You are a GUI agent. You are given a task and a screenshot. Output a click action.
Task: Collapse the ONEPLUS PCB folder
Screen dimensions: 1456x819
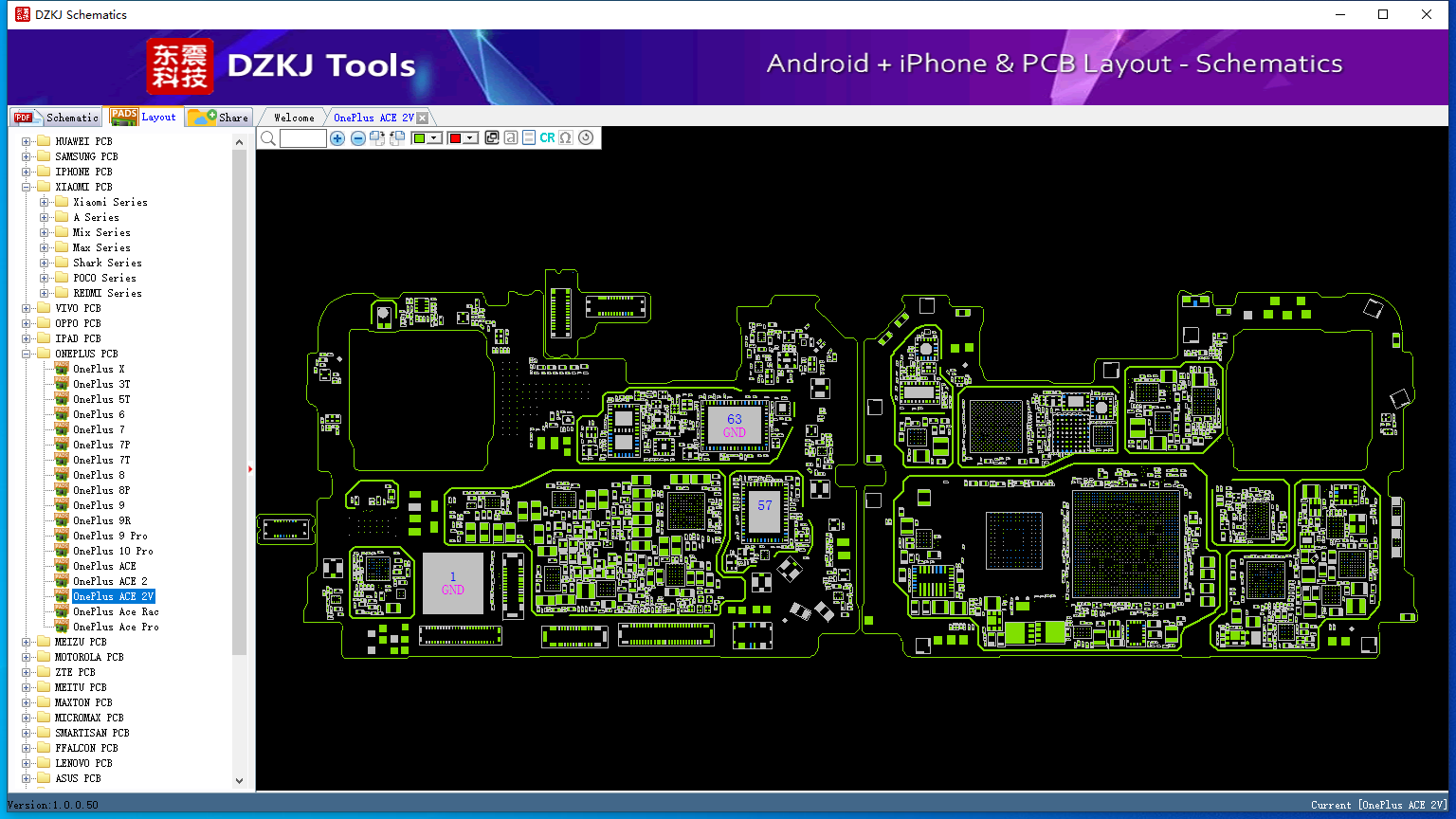click(x=27, y=354)
